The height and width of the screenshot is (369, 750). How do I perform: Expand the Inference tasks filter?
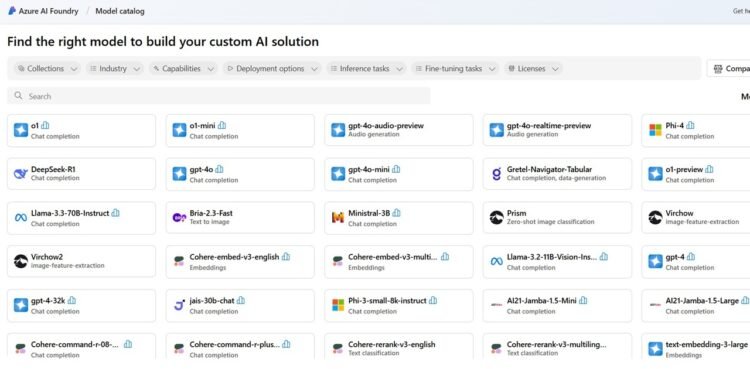click(366, 68)
